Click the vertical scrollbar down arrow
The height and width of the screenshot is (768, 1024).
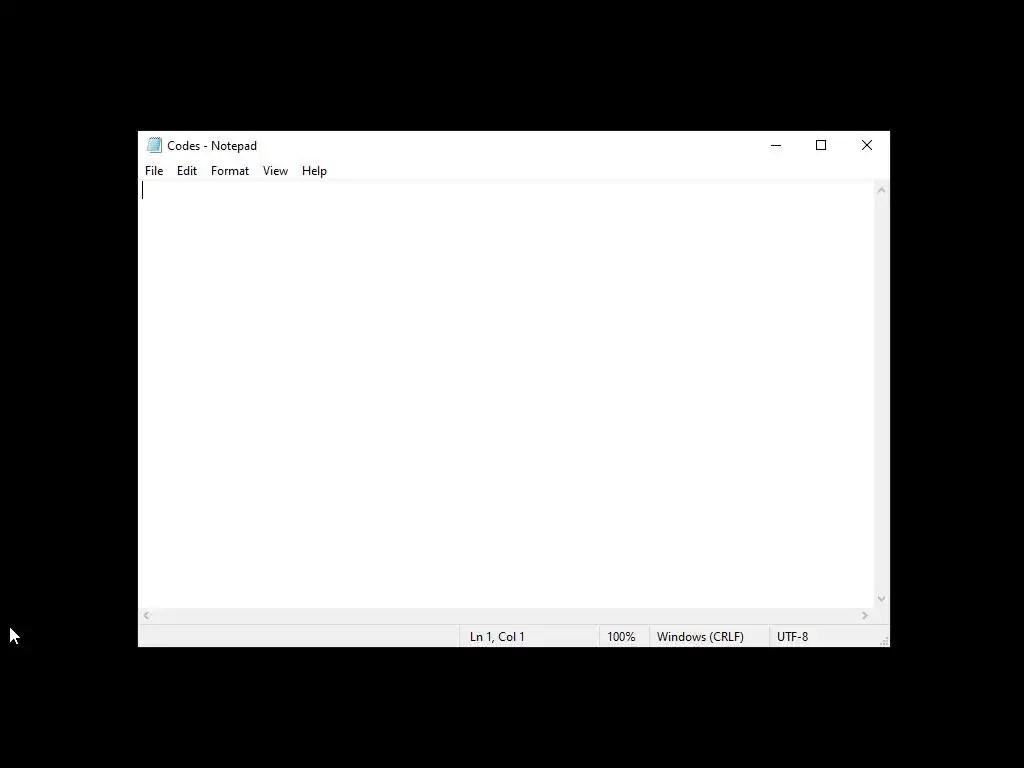point(881,599)
